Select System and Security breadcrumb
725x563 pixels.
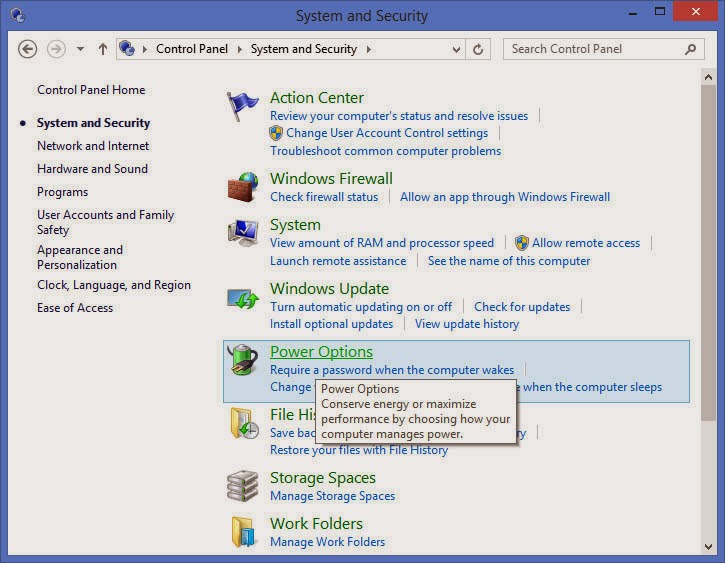[x=304, y=49]
